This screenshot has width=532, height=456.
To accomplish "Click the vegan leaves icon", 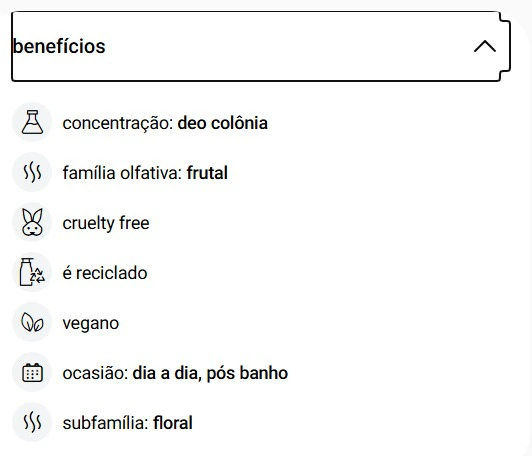I will point(32,322).
